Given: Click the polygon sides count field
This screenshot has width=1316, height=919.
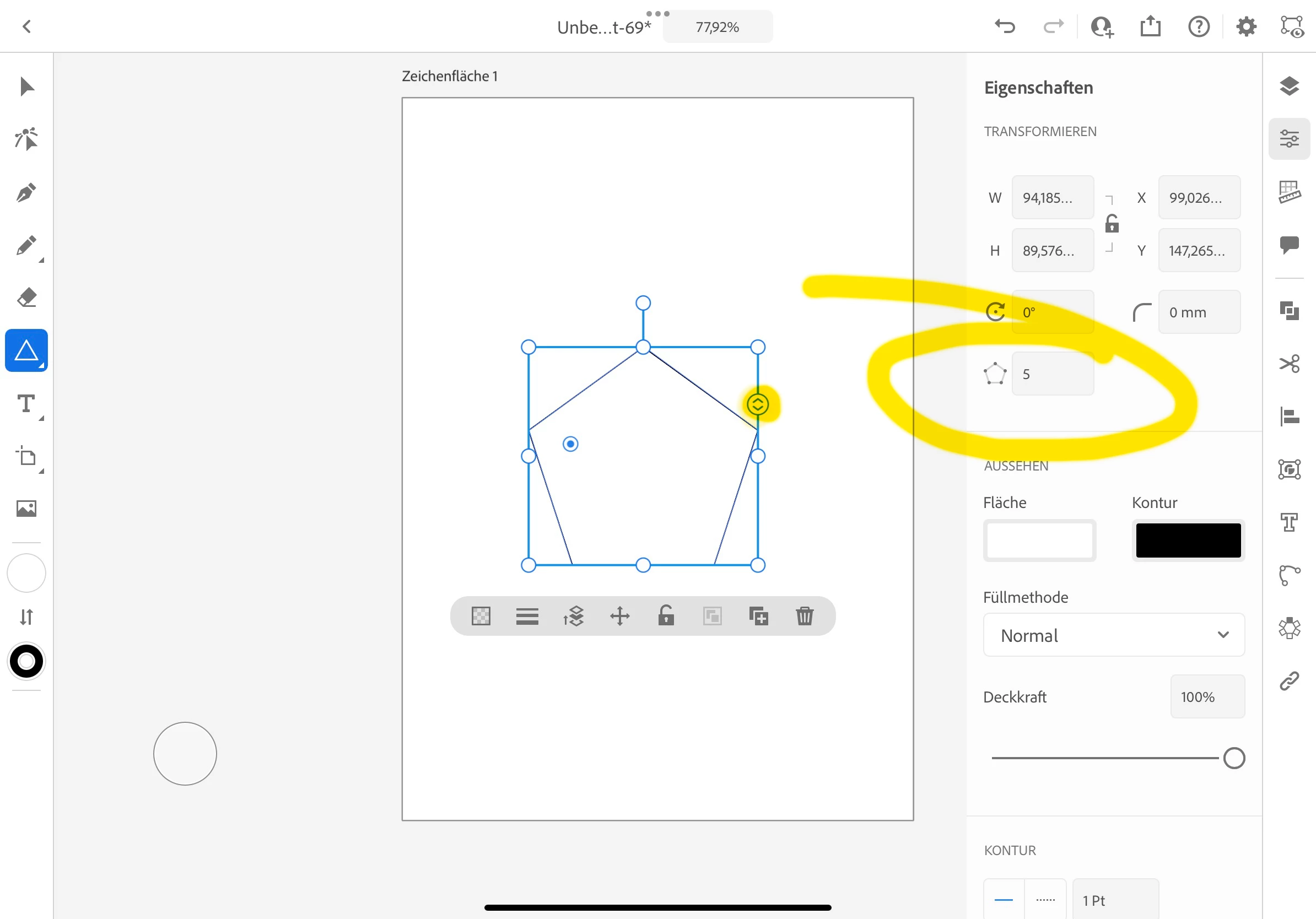Looking at the screenshot, I should 1052,374.
